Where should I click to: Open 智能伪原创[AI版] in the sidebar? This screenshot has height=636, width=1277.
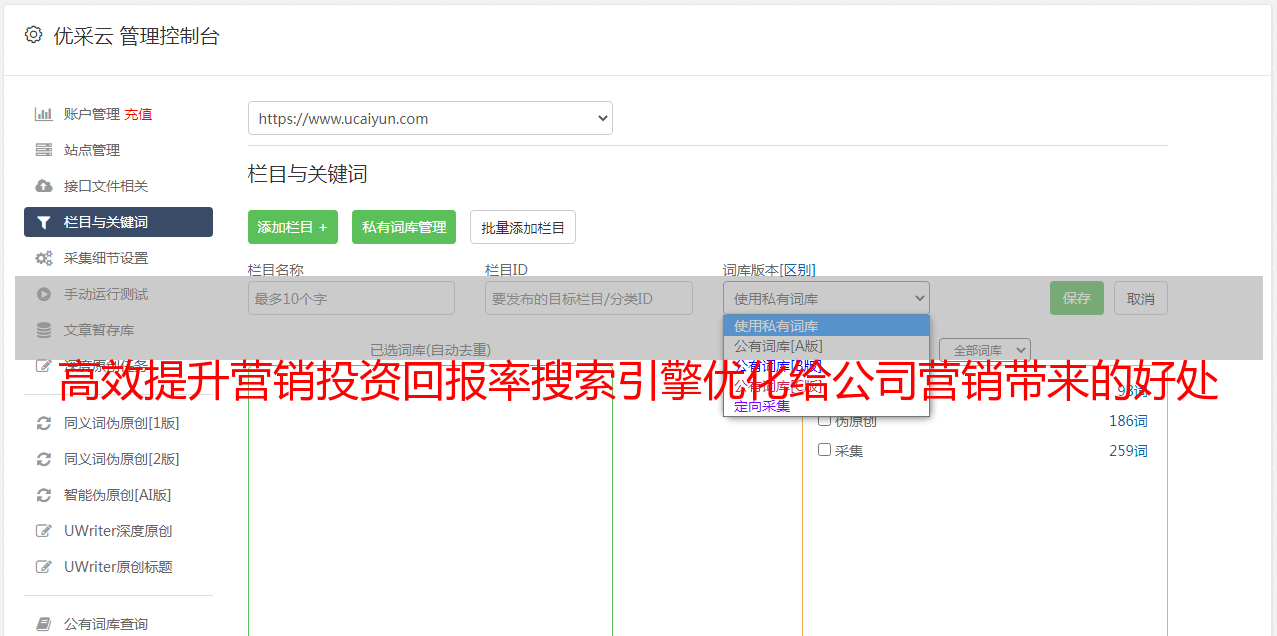click(x=118, y=495)
